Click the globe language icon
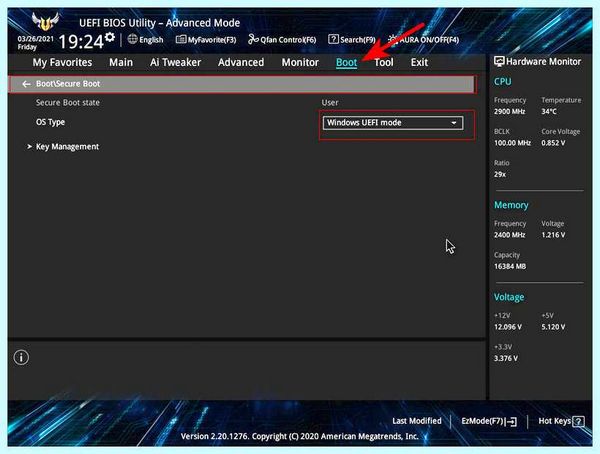This screenshot has width=600, height=454. coord(132,39)
